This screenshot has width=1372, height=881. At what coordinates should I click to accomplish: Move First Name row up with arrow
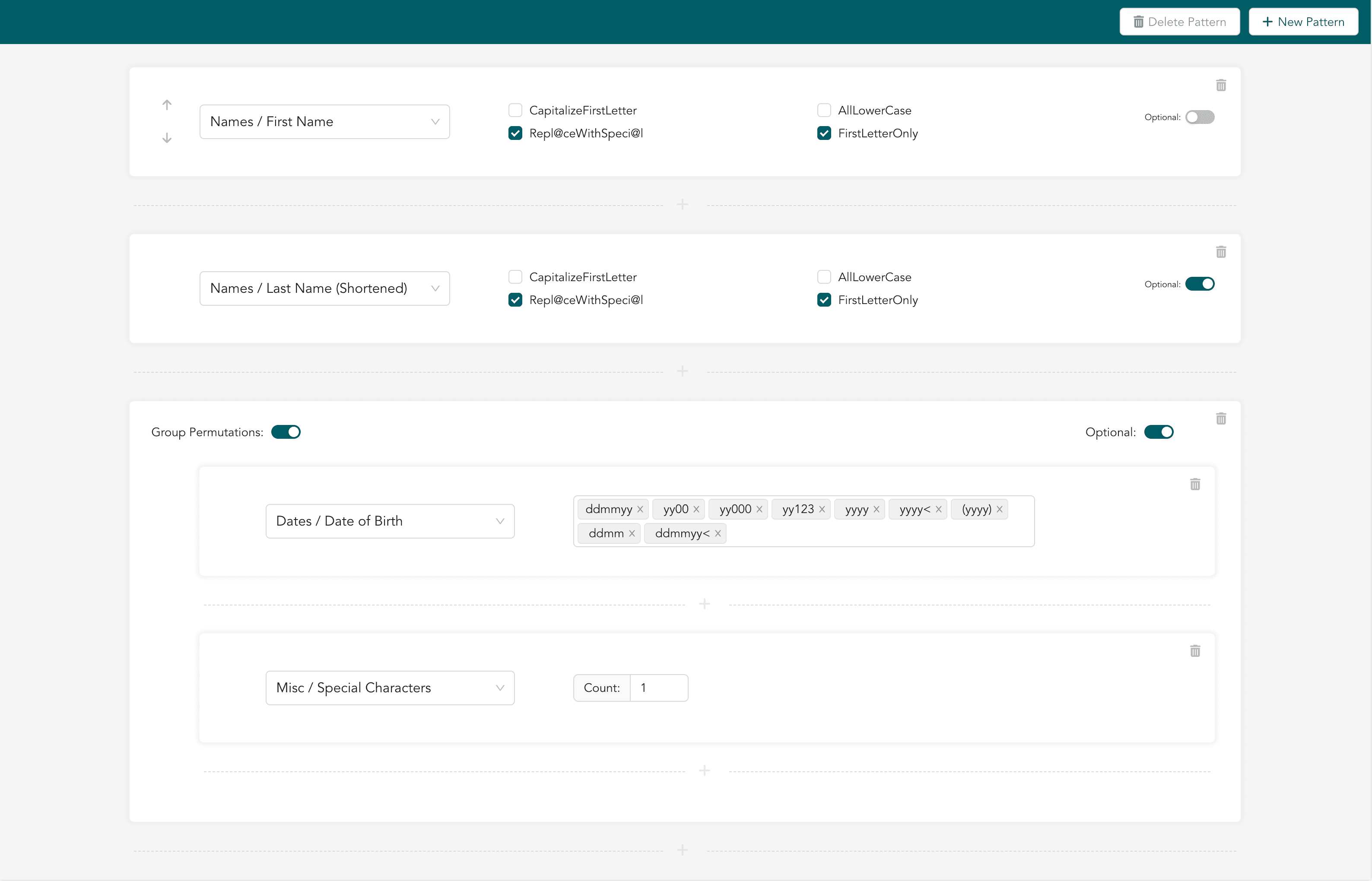(x=166, y=105)
